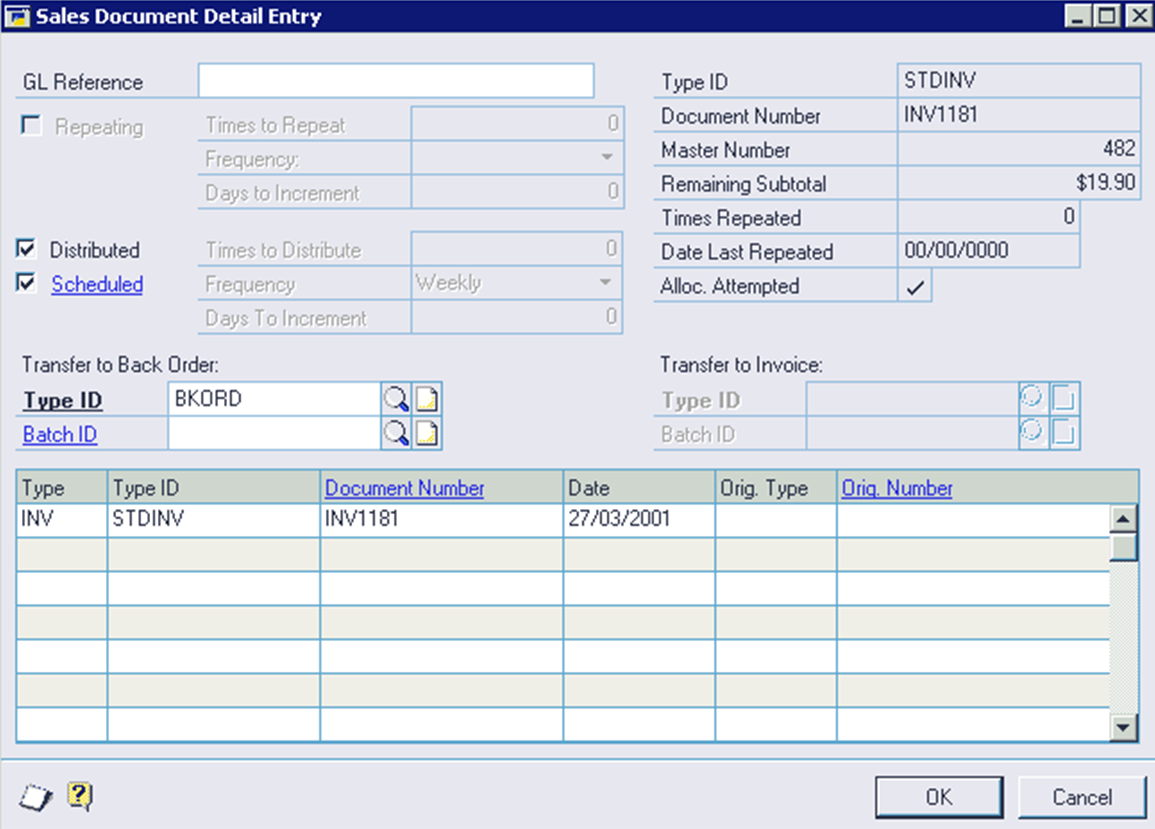This screenshot has height=829, width=1155.
Task: Open the yellow help icon at bottom
Action: [x=80, y=796]
